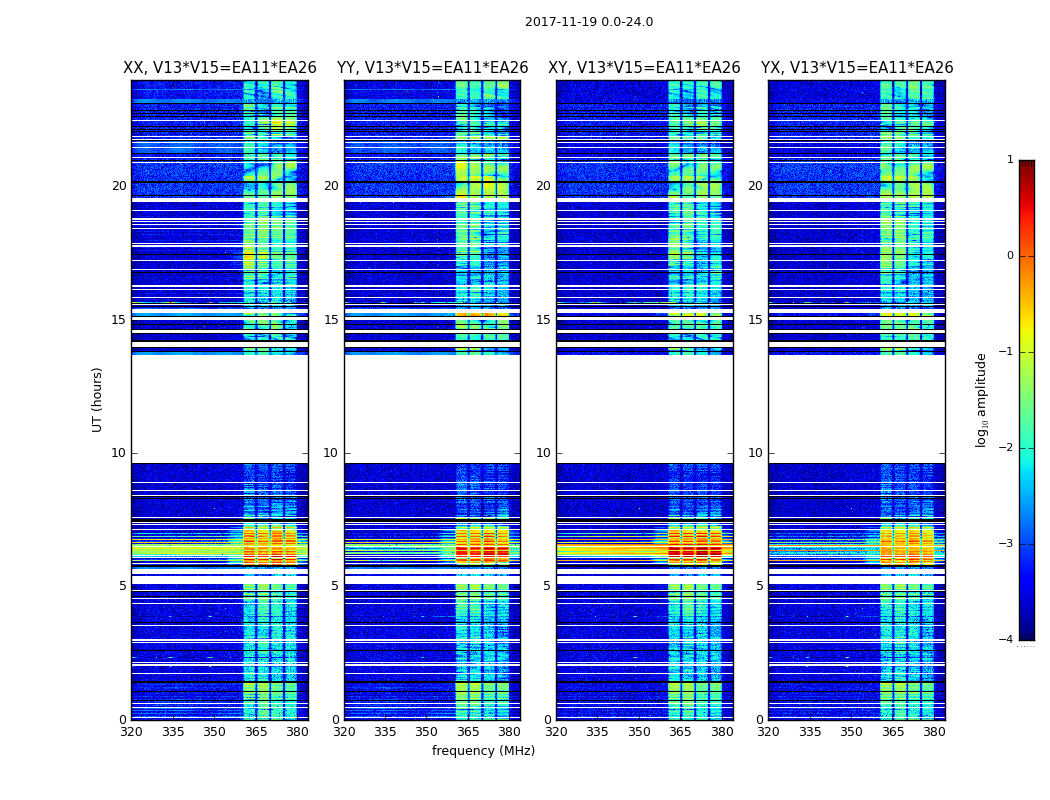The image size is (1050, 800).
Task: Click the frequency (MHz) x-axis label
Action: pos(483,751)
